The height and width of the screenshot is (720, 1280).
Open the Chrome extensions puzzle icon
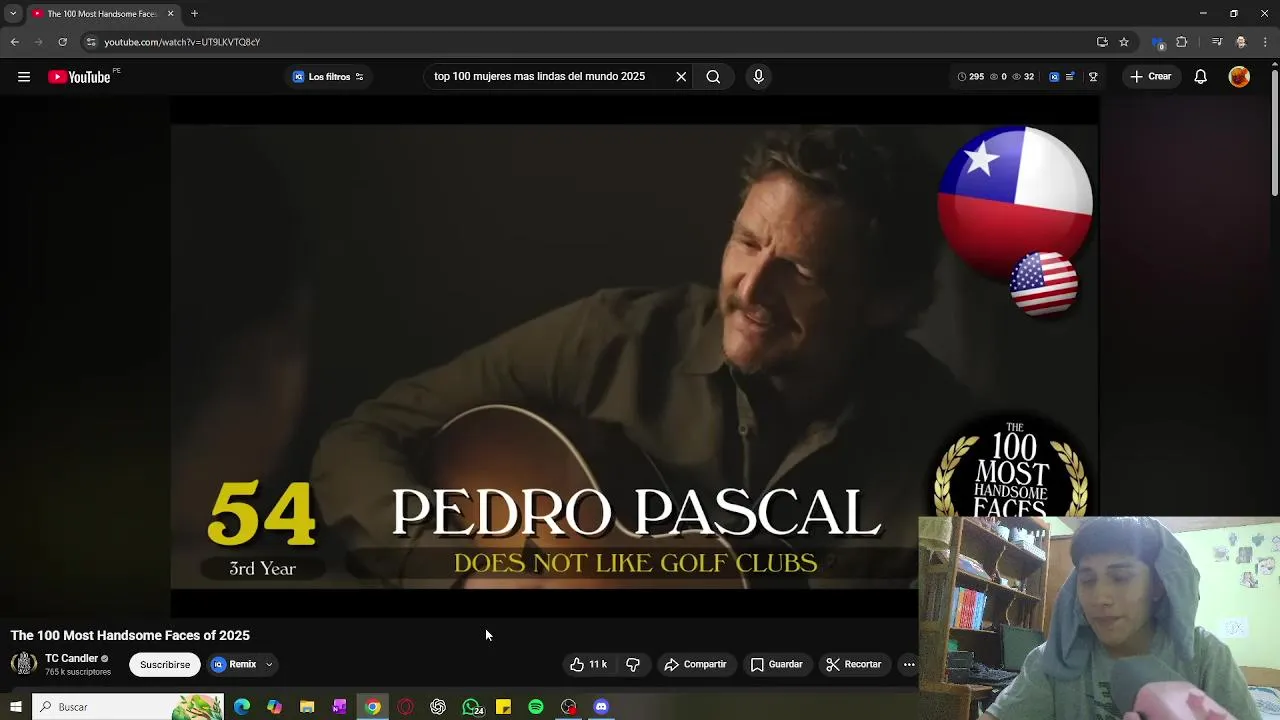[x=1182, y=42]
